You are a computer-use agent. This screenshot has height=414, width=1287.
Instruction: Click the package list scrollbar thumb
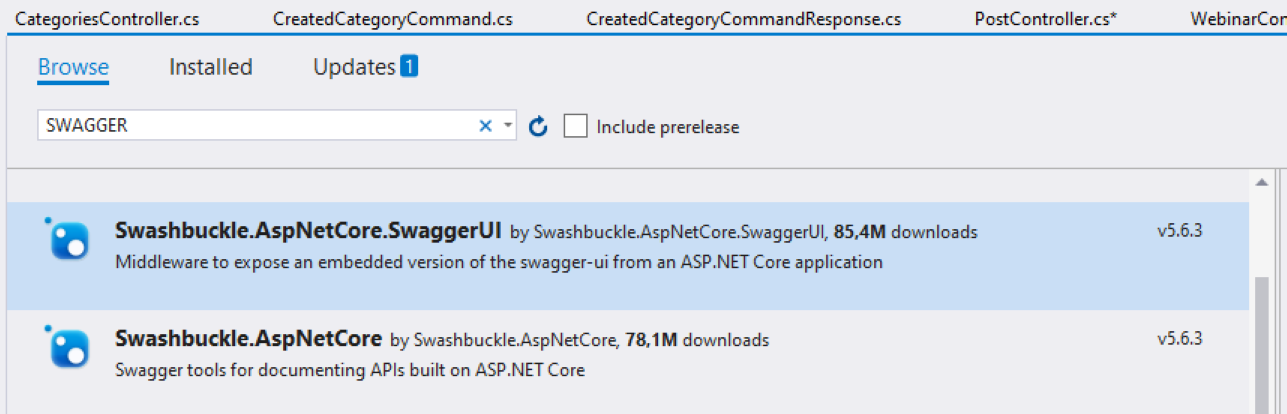pyautogui.click(x=1263, y=345)
